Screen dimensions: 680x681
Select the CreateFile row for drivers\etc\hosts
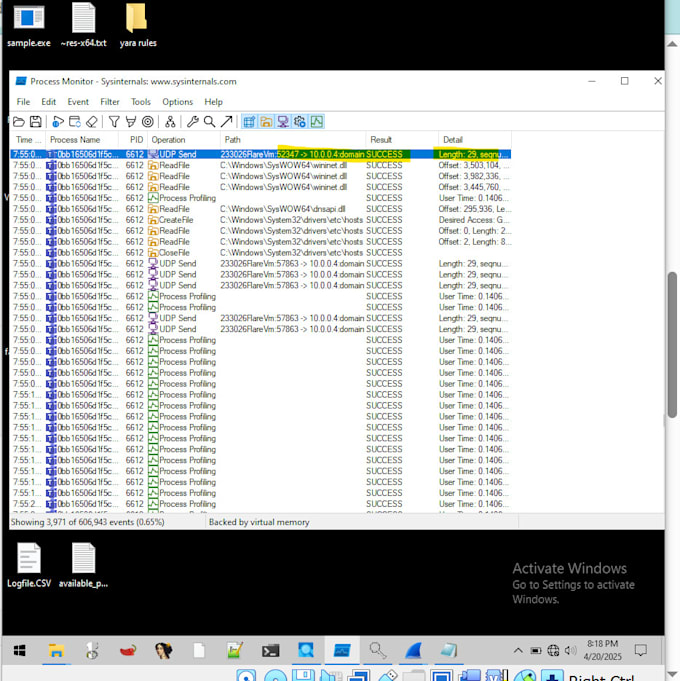261,220
